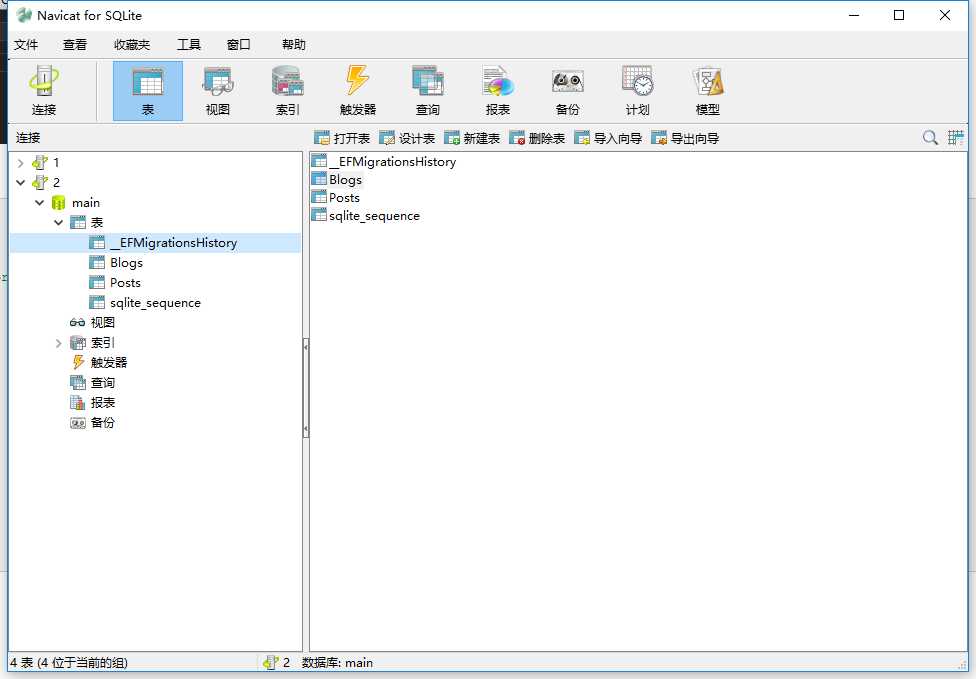The image size is (976, 679).
Task: Click 导入向导 (Import Wizard) button
Action: [608, 138]
